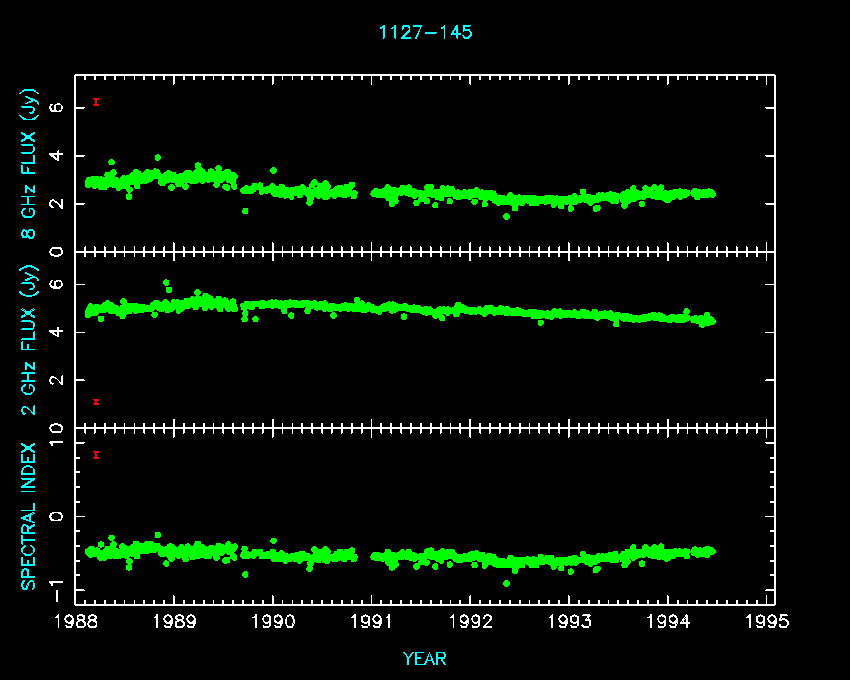
Task: Click the lowest 8 GHz outlier point in 1992
Action: click(x=506, y=216)
